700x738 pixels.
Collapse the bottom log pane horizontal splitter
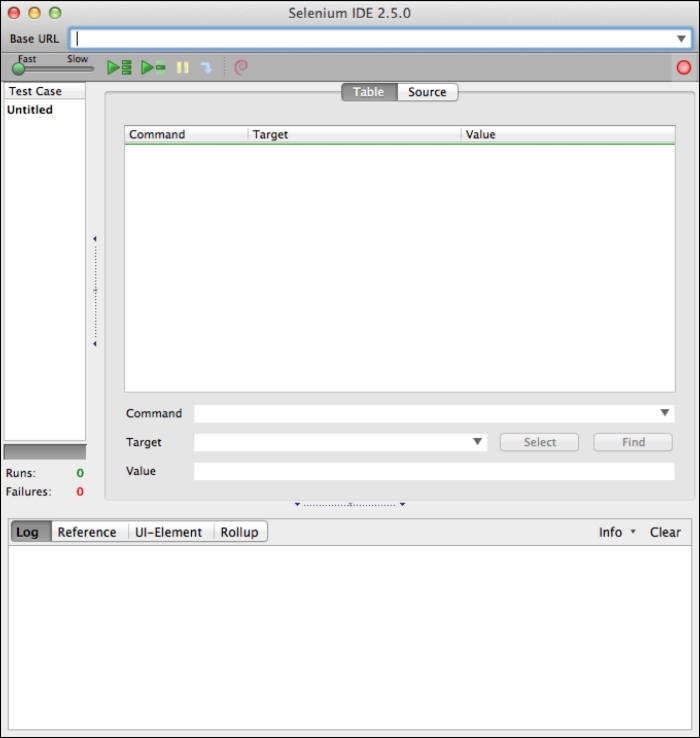pyautogui.click(x=350, y=505)
